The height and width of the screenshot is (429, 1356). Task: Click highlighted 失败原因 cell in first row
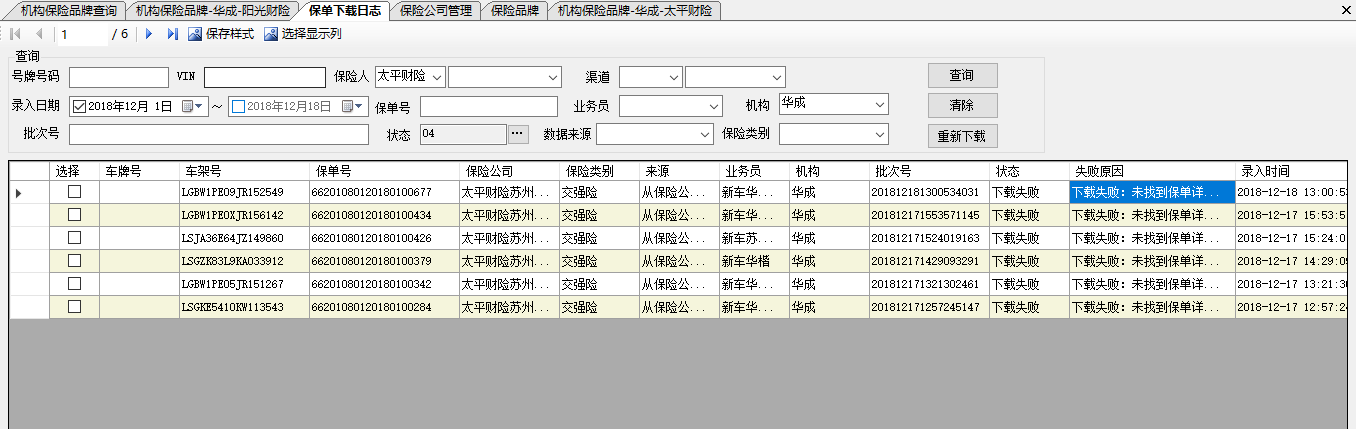[x=1152, y=192]
